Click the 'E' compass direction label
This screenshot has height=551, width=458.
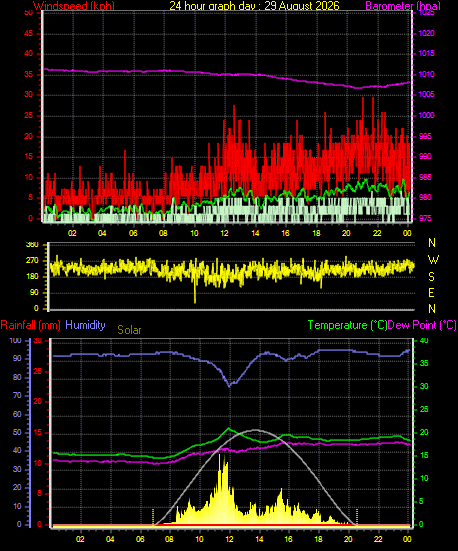tap(431, 292)
